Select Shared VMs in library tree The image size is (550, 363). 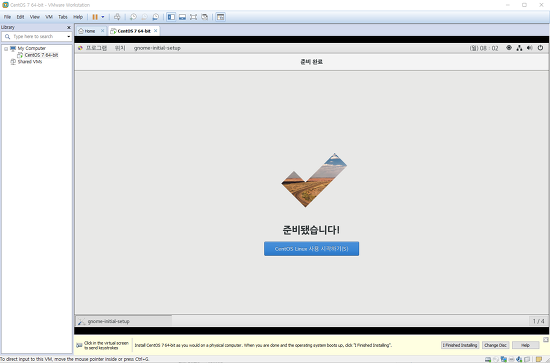[30, 62]
